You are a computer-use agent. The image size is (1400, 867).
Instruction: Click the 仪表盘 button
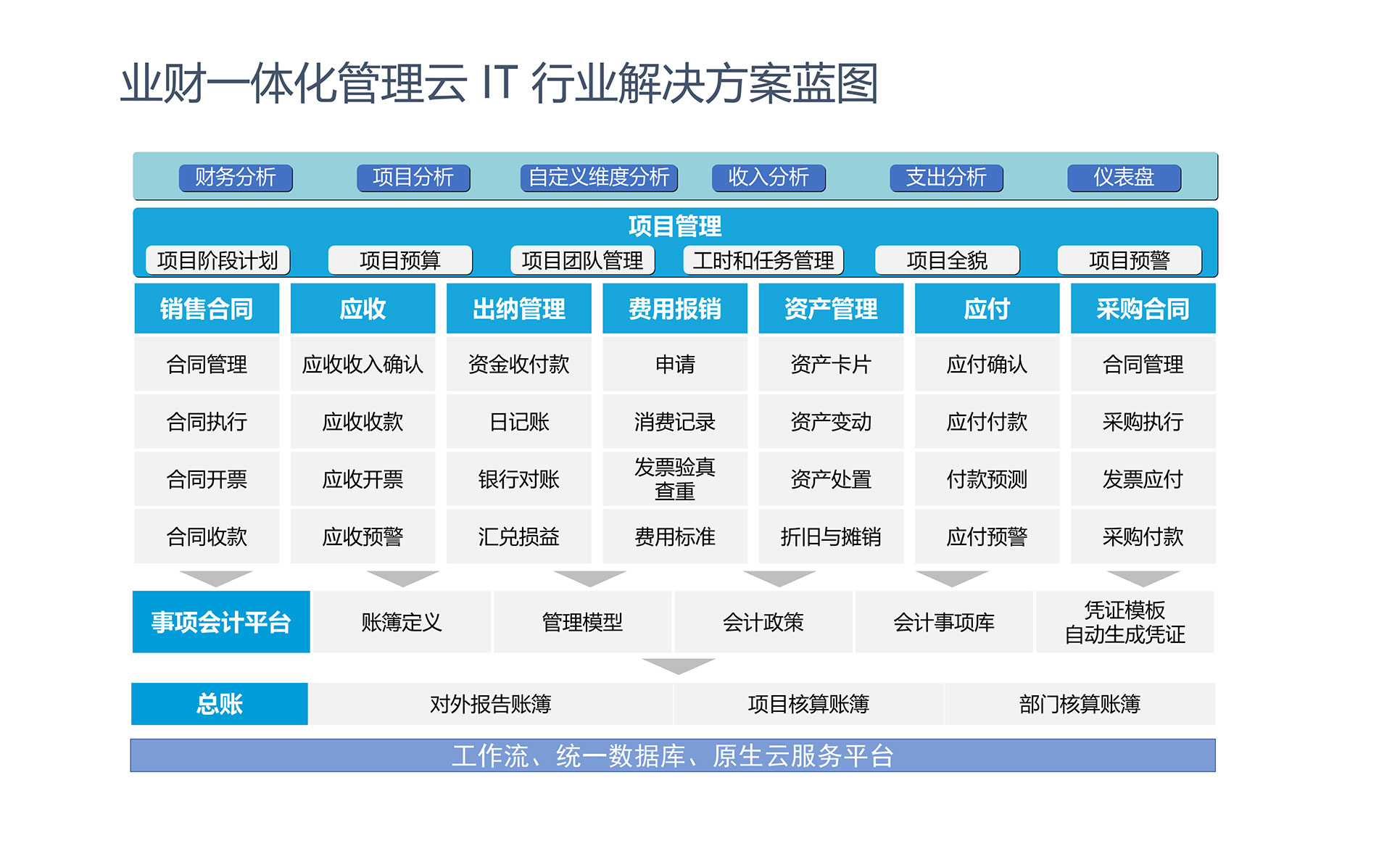coord(1124,178)
